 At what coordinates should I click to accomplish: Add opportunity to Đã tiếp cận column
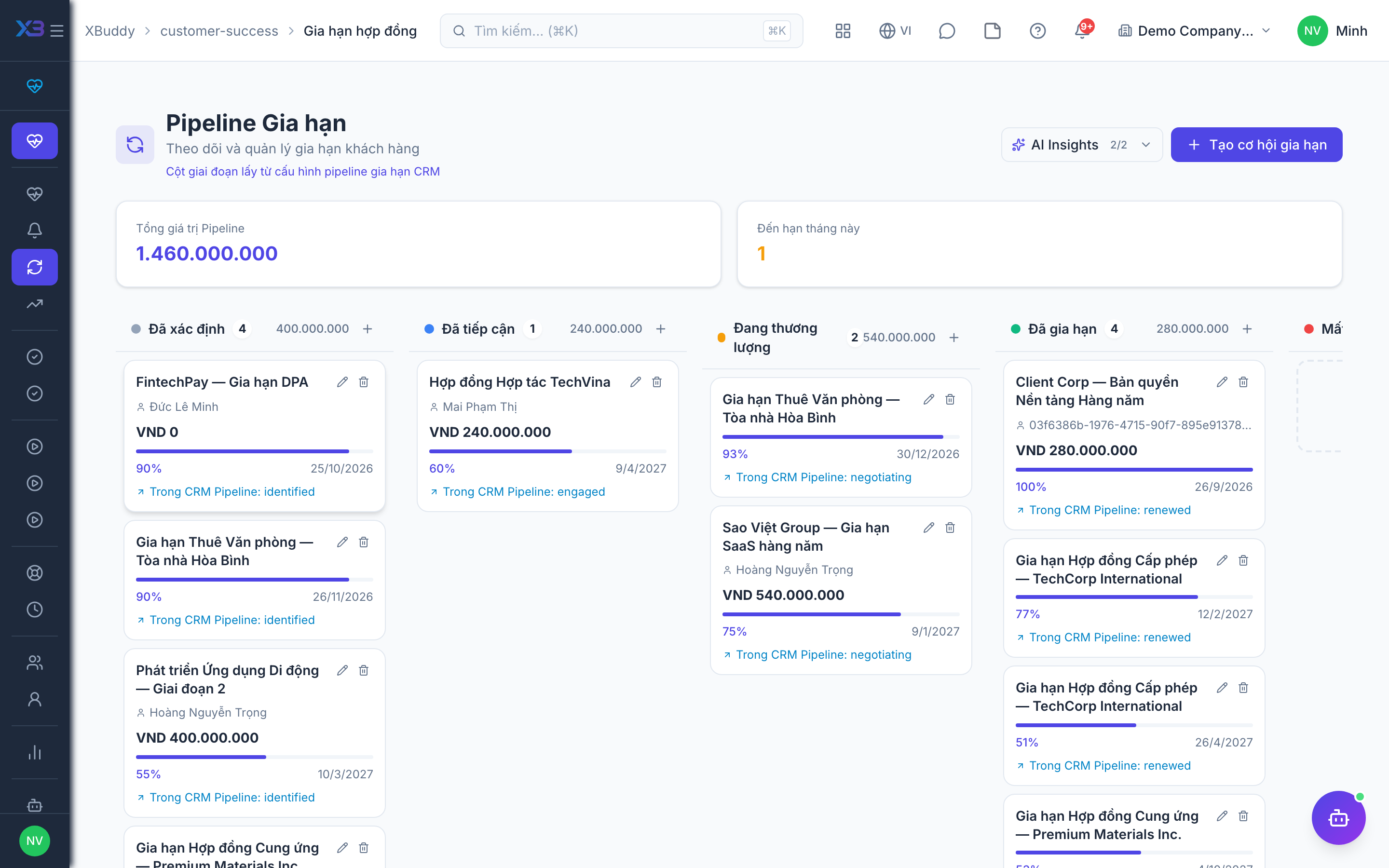tap(661, 328)
